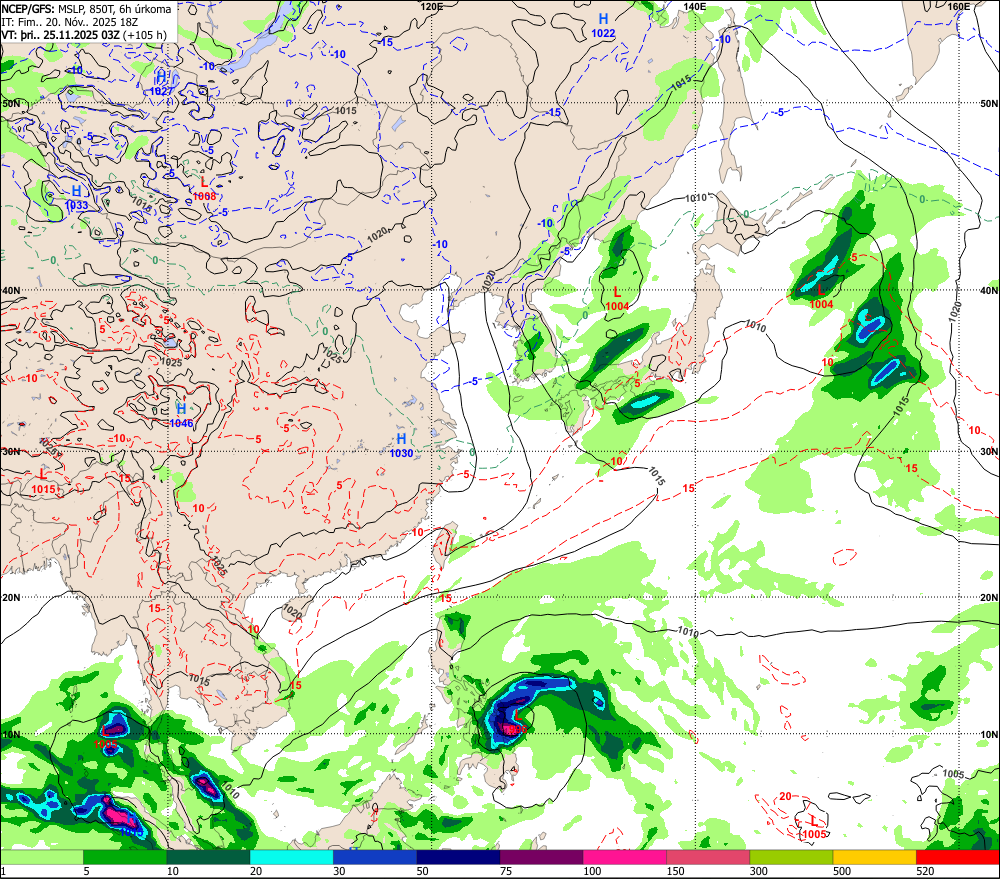The height and width of the screenshot is (879, 1000).
Task: Click the legend value 300
Action: 759,871
